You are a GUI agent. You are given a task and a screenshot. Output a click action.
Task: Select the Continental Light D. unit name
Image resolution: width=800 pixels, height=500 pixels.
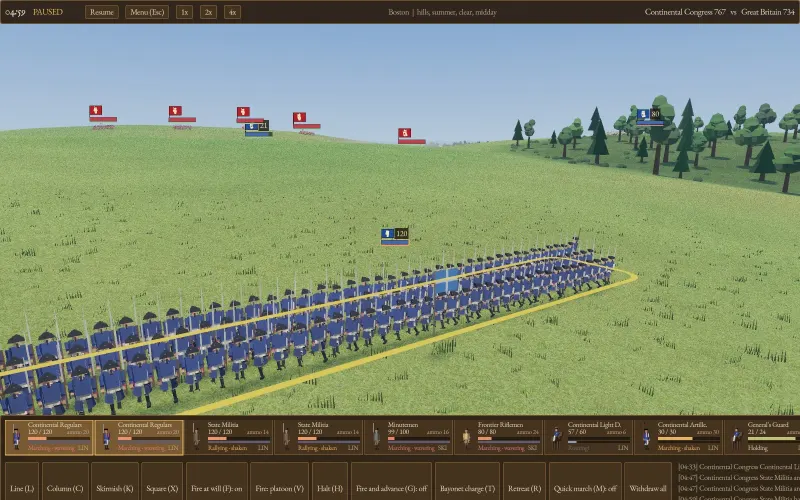(594, 424)
